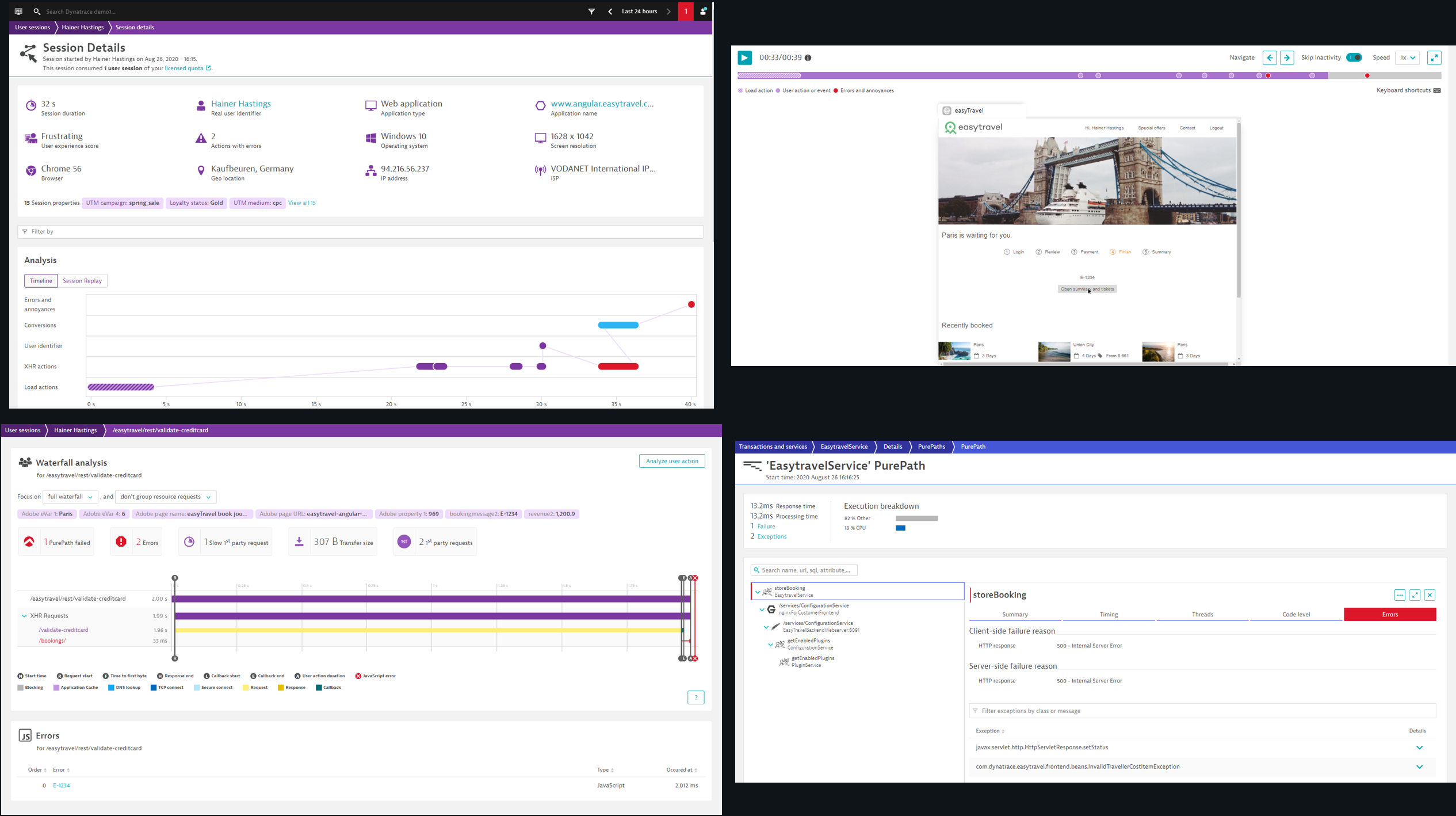The width and height of the screenshot is (1456, 816).
Task: Expand the storeBooking details panel to fullscreen
Action: [1415, 594]
